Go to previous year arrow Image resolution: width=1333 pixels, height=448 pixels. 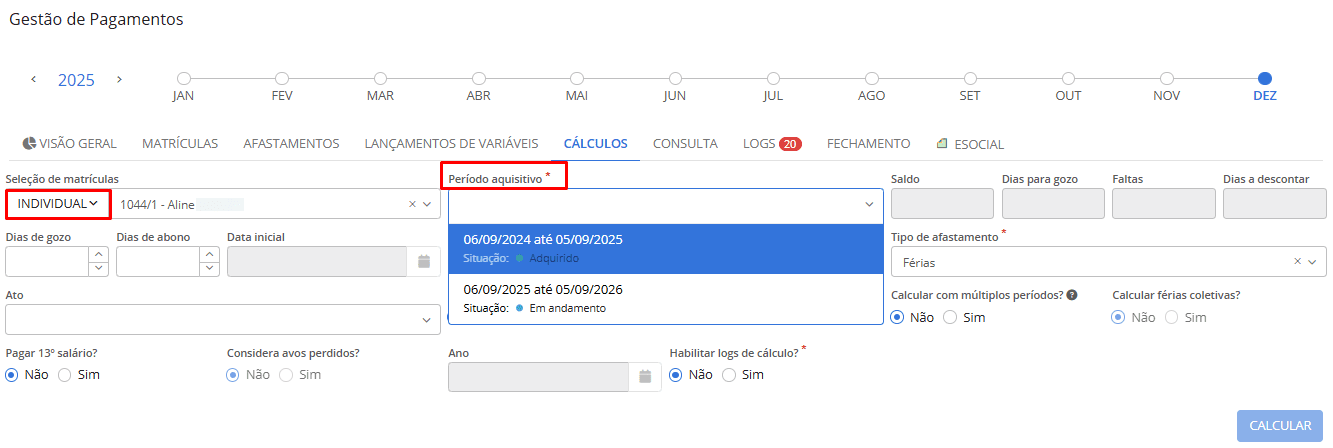click(x=33, y=79)
